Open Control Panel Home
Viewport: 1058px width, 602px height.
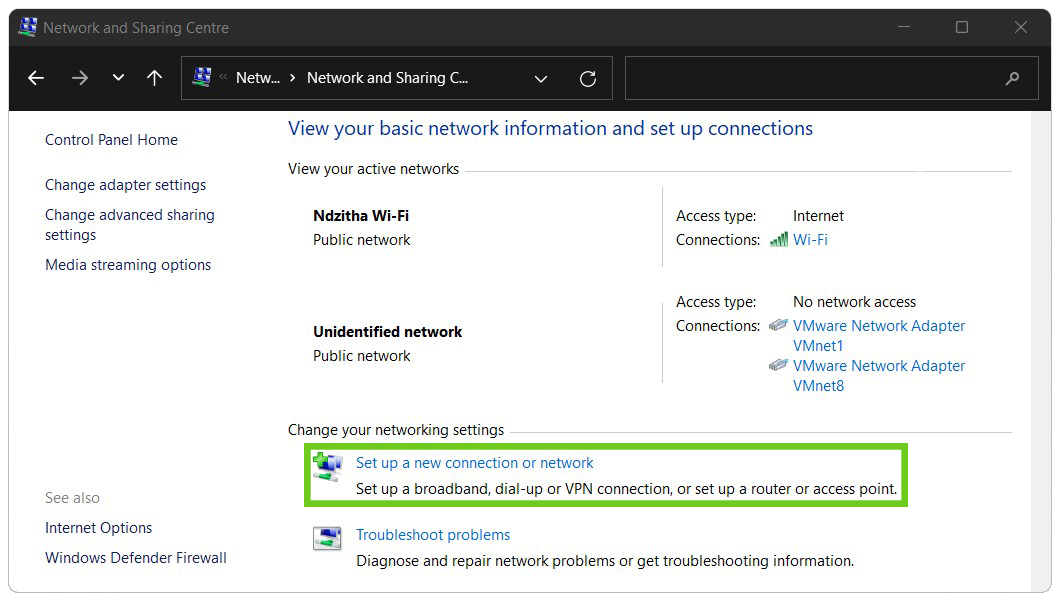(111, 140)
